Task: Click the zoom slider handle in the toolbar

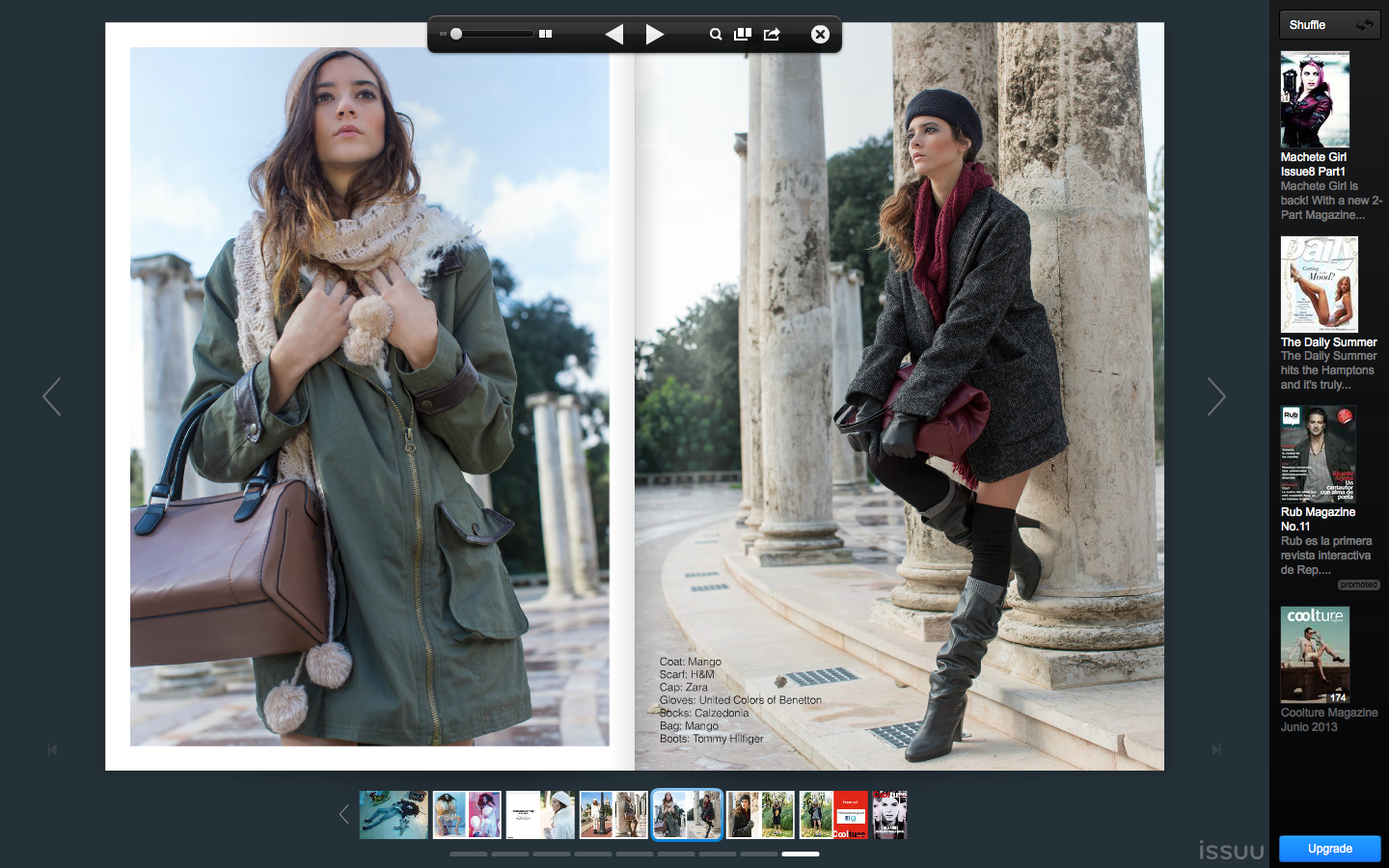Action: [x=456, y=34]
